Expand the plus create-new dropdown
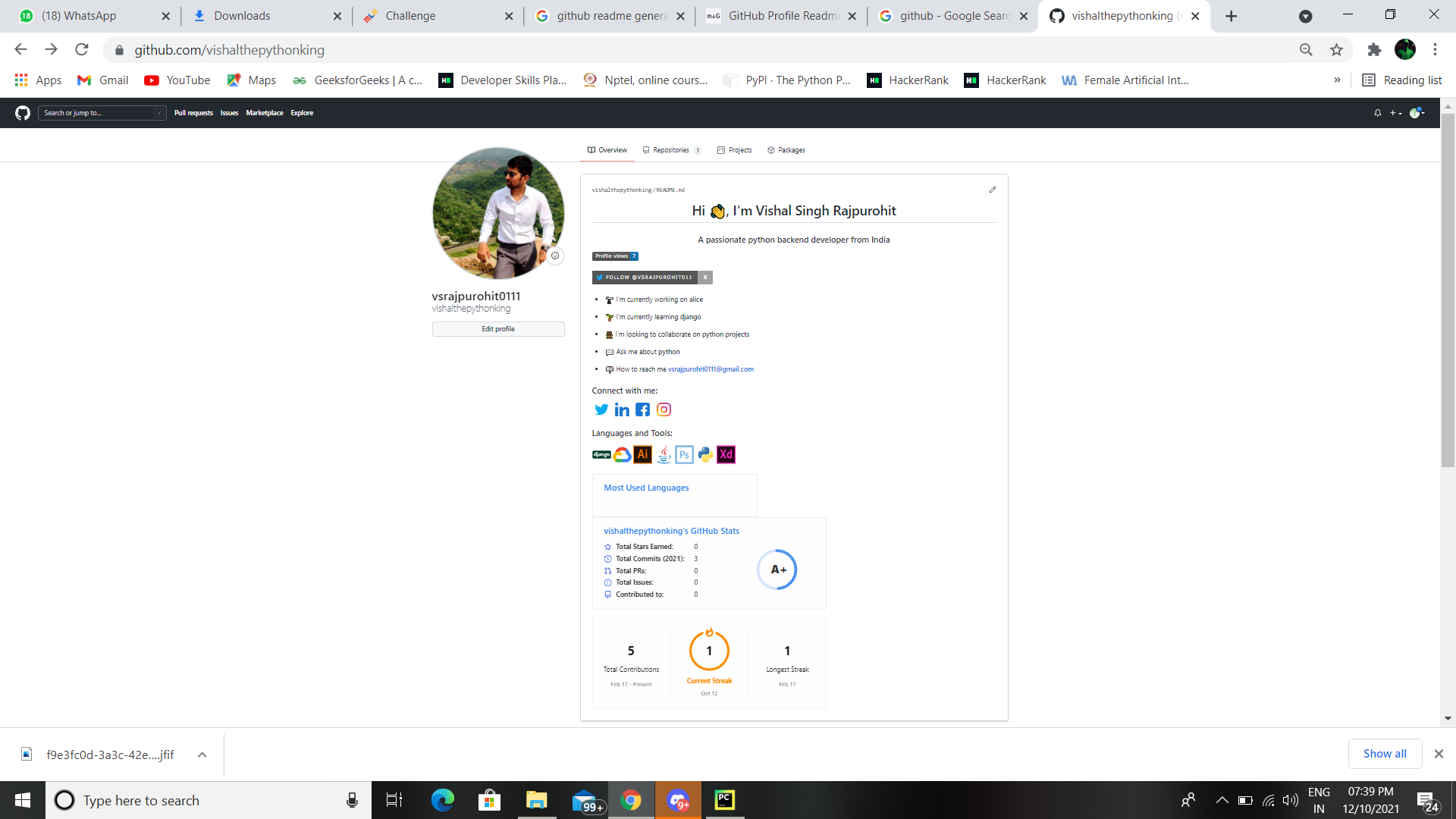1456x819 pixels. click(x=1395, y=113)
